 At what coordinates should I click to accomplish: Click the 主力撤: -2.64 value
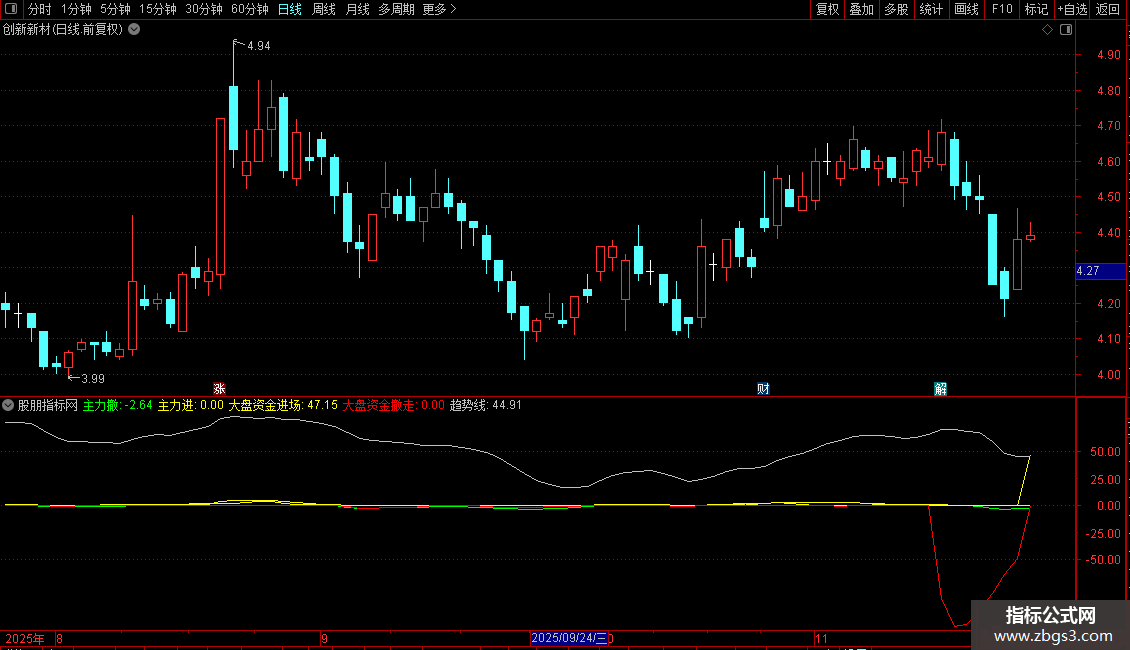point(117,405)
